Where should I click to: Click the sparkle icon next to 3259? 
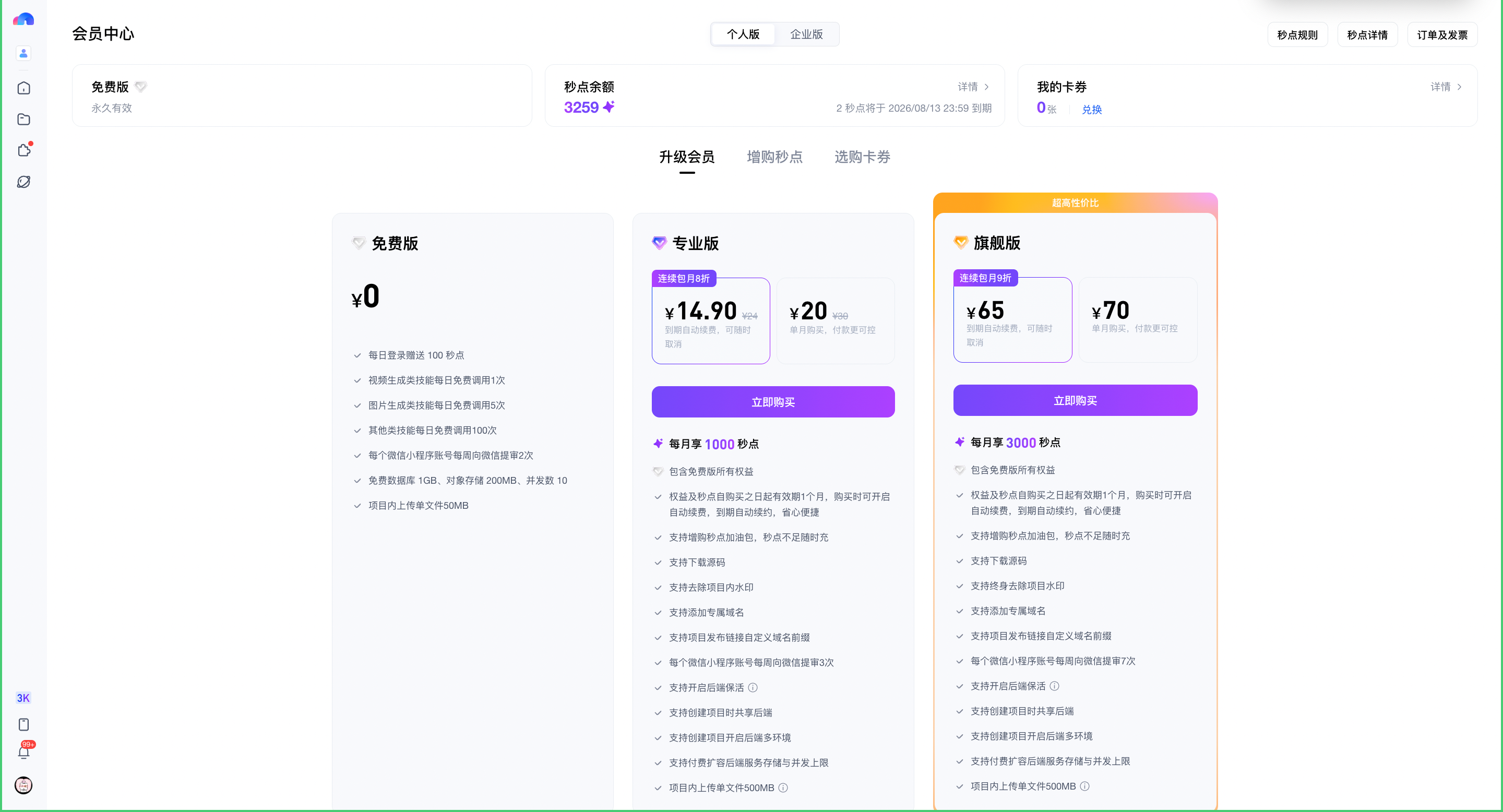click(609, 107)
